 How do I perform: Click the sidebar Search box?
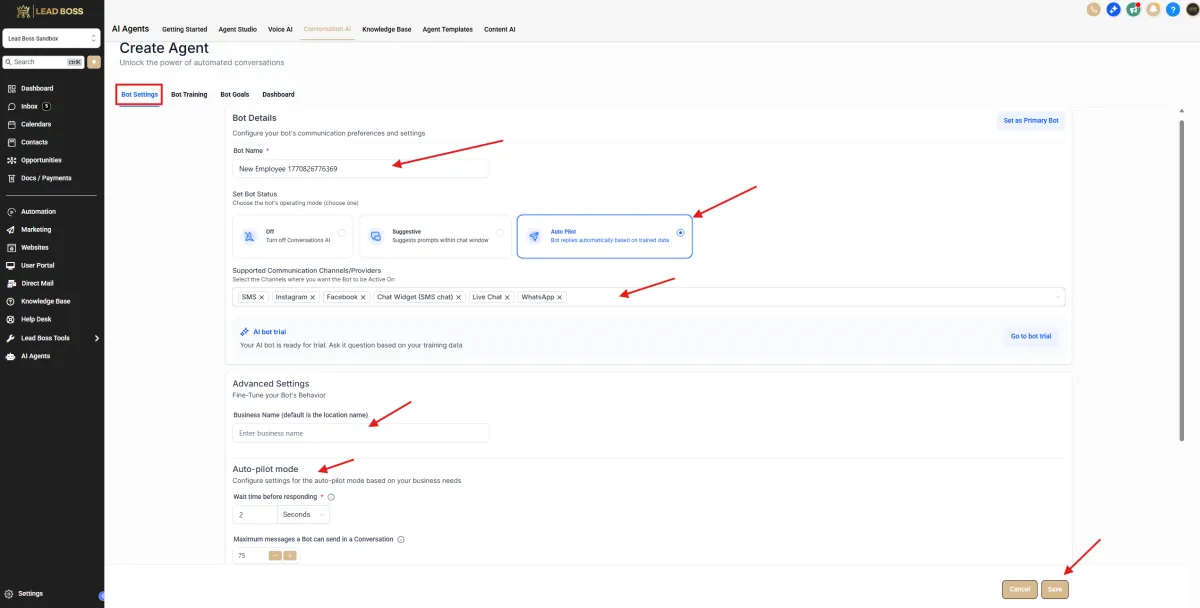pyautogui.click(x=44, y=62)
